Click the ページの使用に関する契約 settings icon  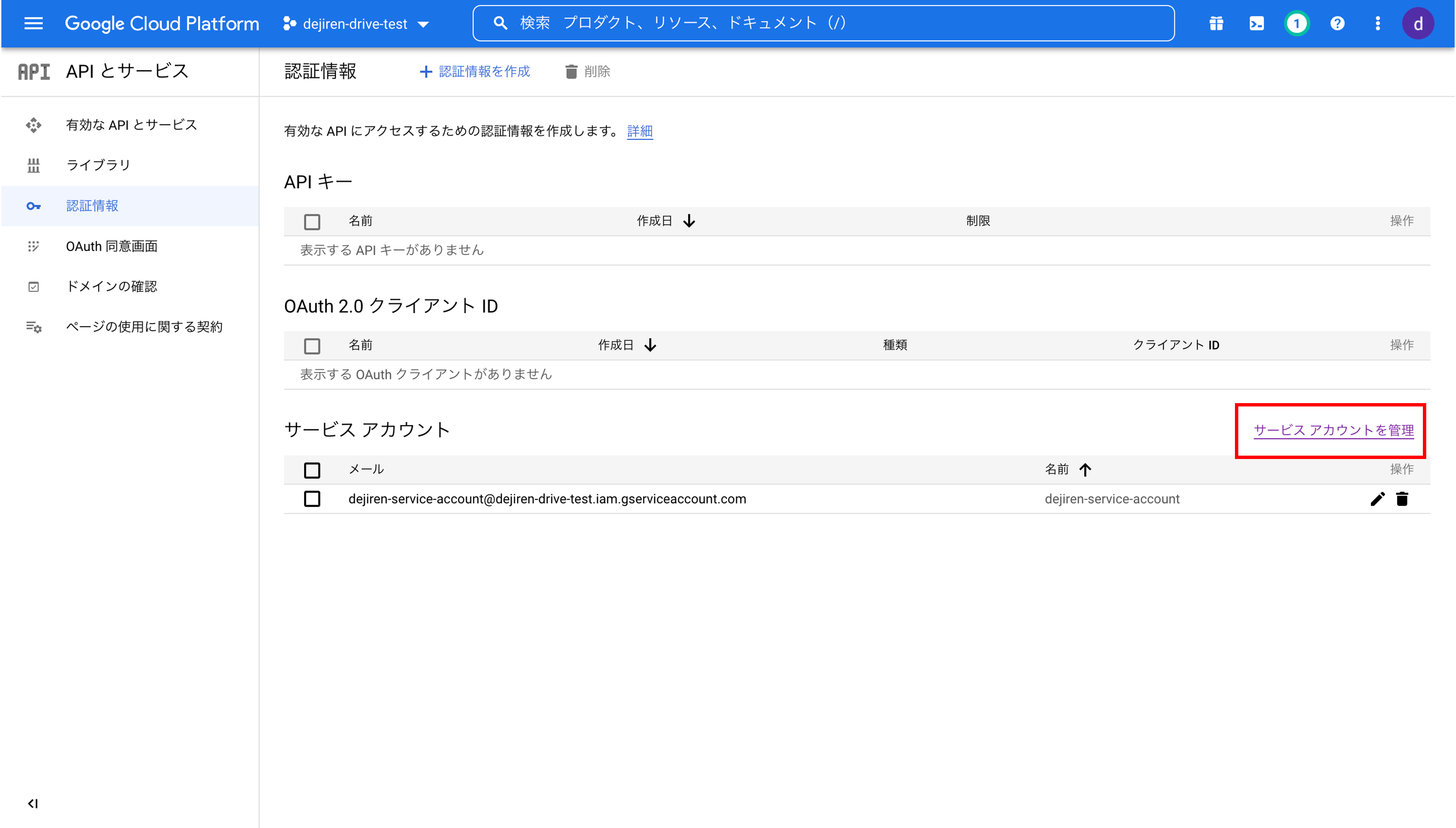tap(33, 327)
